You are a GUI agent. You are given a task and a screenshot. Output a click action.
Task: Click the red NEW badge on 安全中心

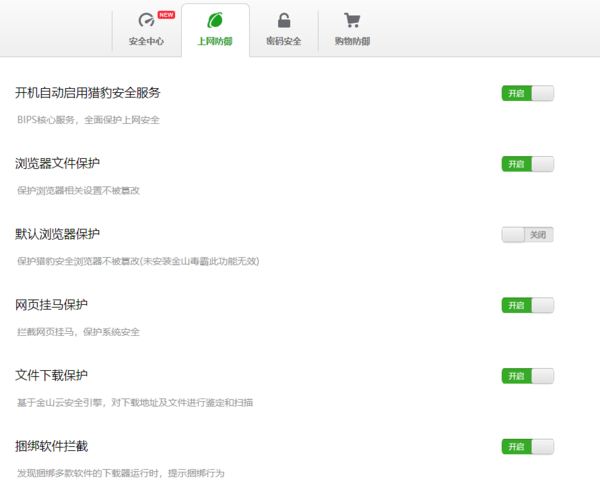(x=166, y=15)
